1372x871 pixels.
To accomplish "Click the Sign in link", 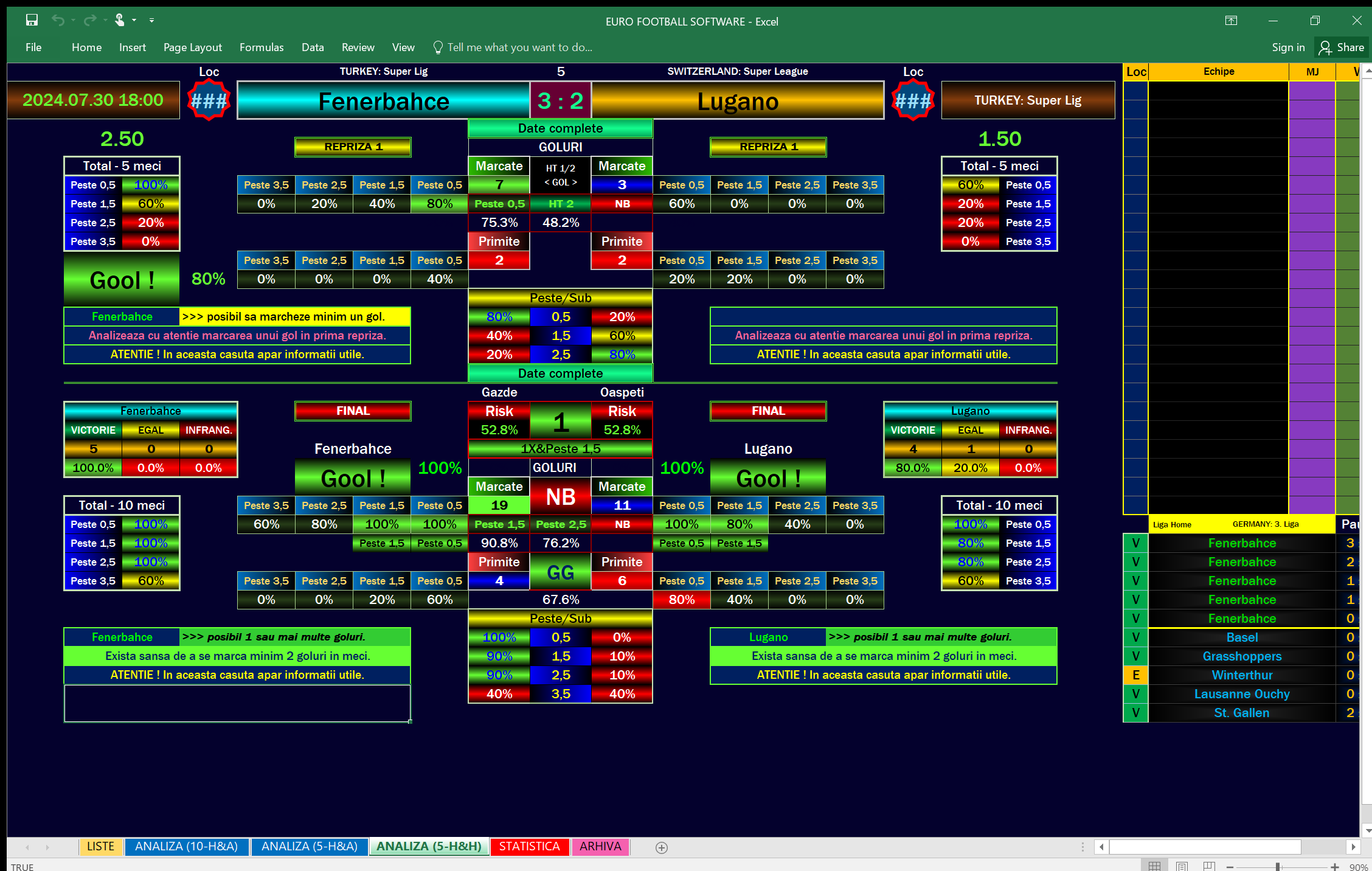I will [1288, 47].
